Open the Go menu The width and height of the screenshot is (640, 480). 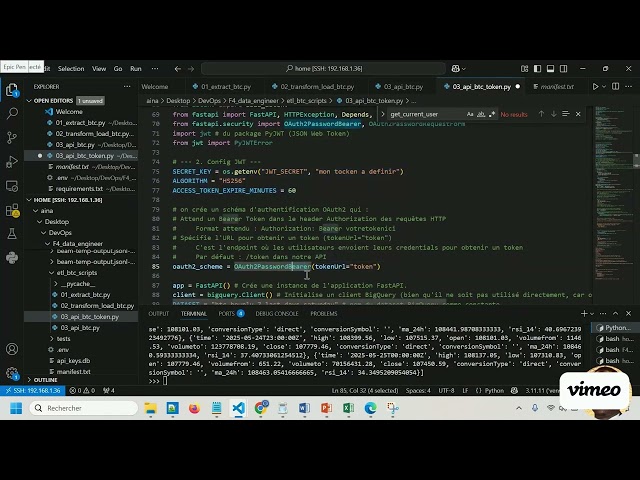pyautogui.click(x=118, y=69)
